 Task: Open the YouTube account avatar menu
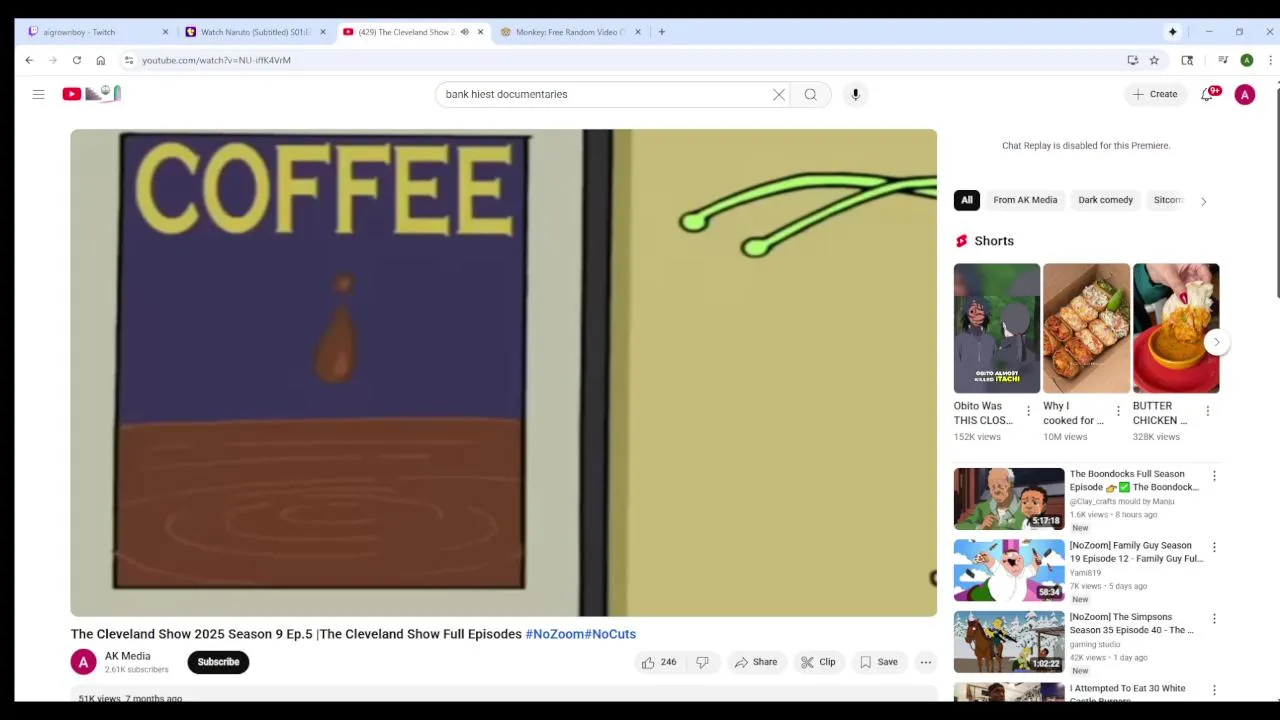(1245, 94)
